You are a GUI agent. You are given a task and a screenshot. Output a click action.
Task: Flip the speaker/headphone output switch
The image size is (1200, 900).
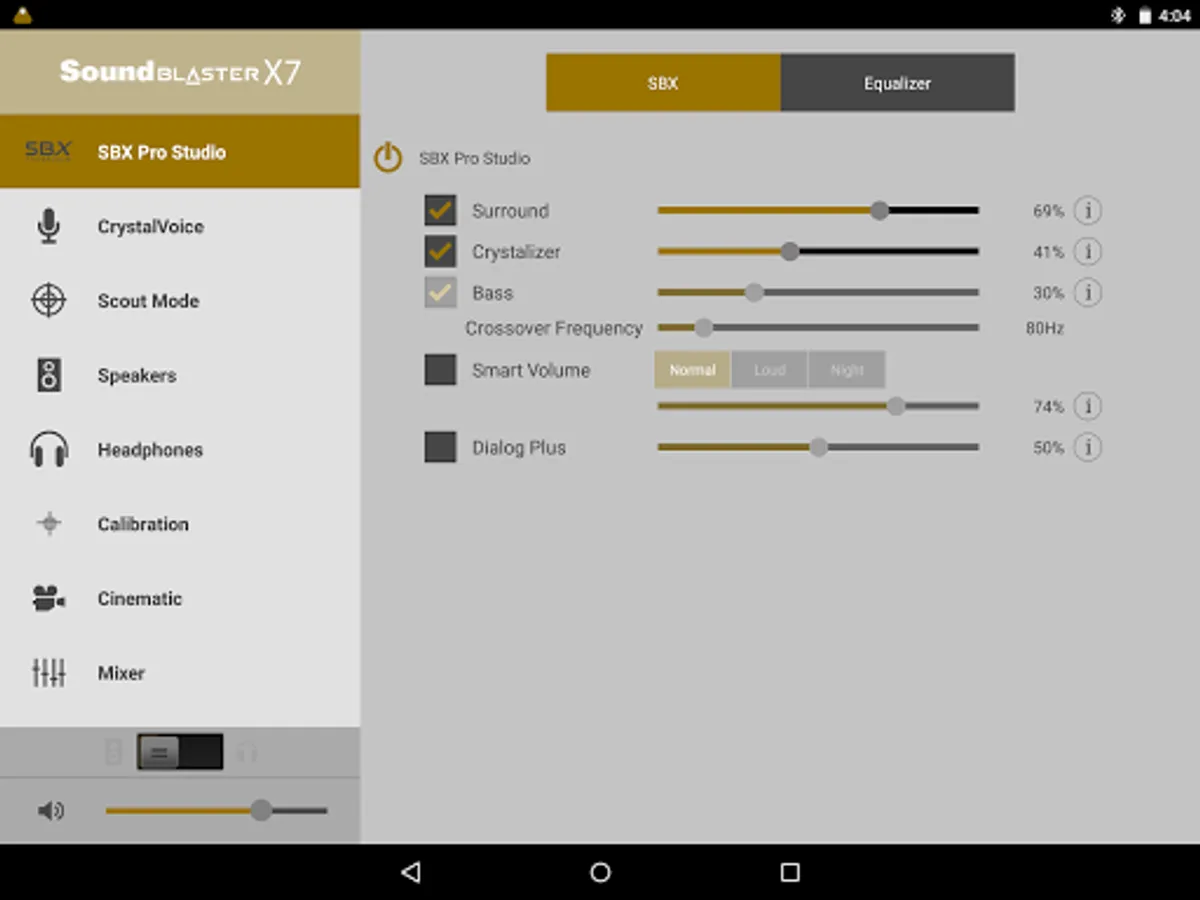[x=180, y=752]
